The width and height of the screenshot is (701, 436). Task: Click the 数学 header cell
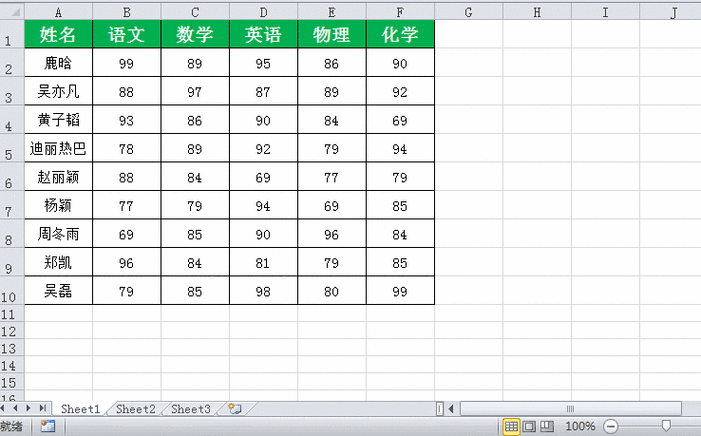(x=195, y=34)
